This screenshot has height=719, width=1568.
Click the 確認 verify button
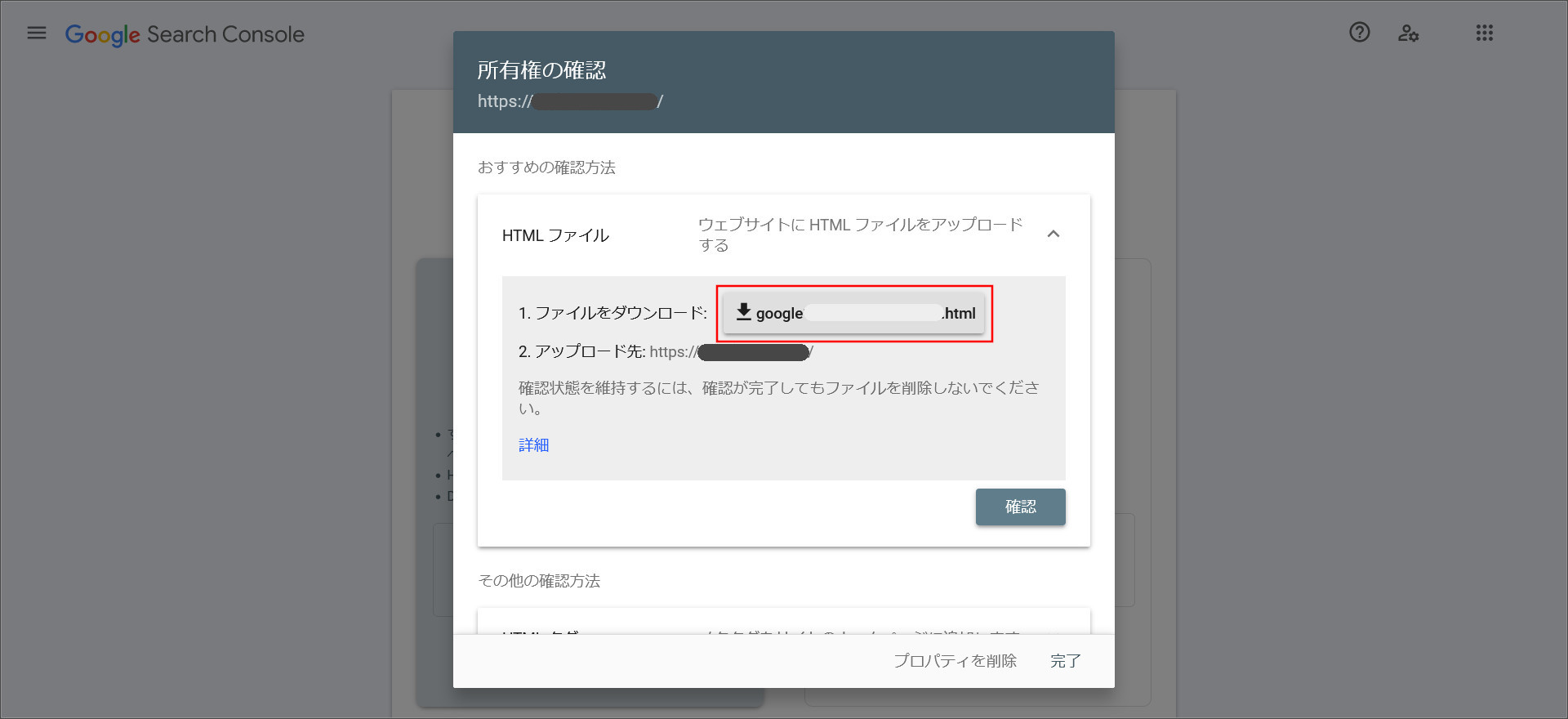click(1021, 507)
